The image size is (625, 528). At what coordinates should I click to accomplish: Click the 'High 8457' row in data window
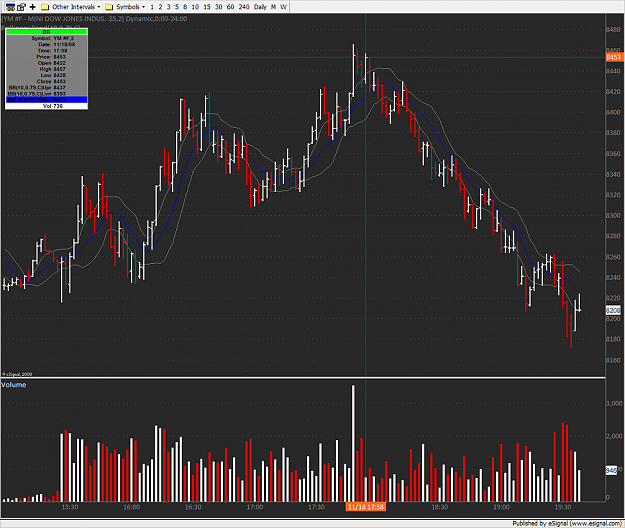(46, 69)
